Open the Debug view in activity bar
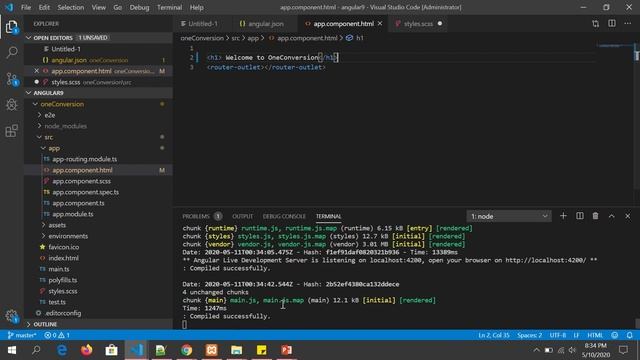 point(12,104)
